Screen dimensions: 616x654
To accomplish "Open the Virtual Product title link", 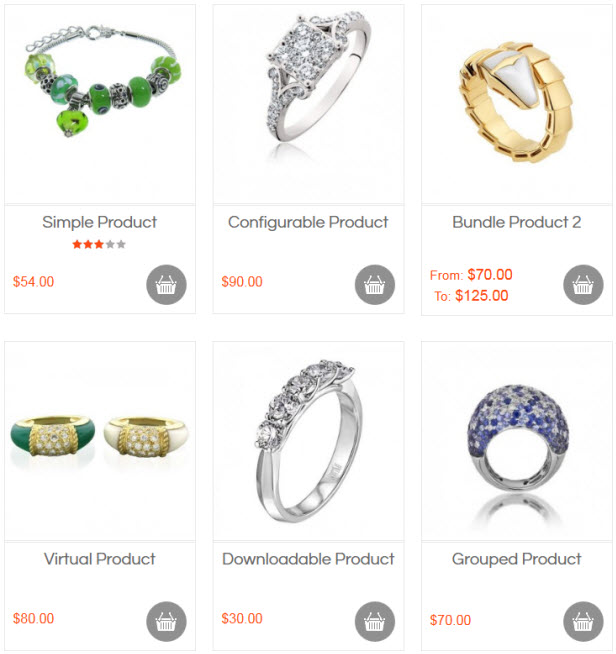I will click(x=99, y=559).
